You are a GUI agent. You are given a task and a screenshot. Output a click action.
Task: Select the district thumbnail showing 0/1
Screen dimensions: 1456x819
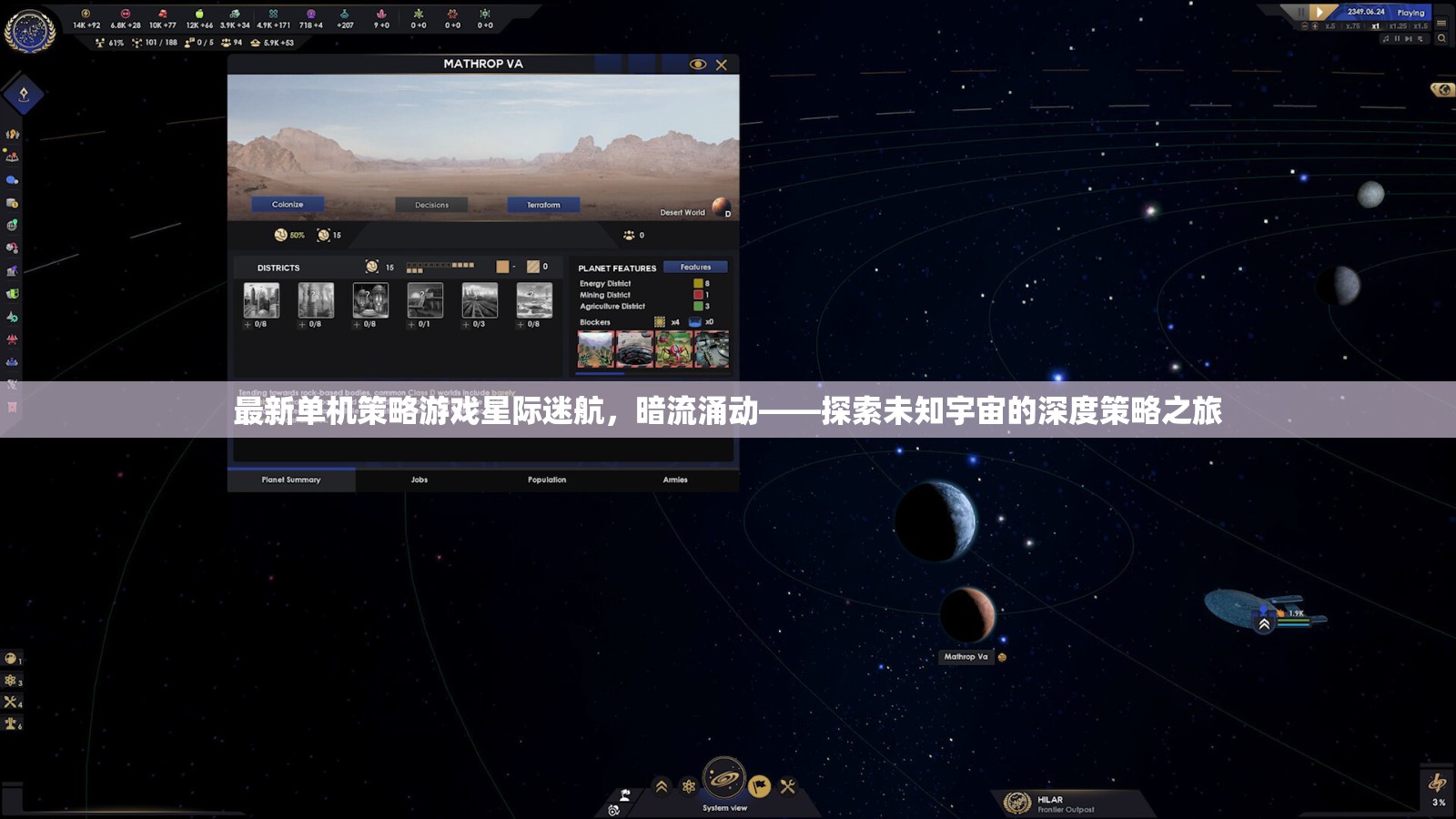425,300
